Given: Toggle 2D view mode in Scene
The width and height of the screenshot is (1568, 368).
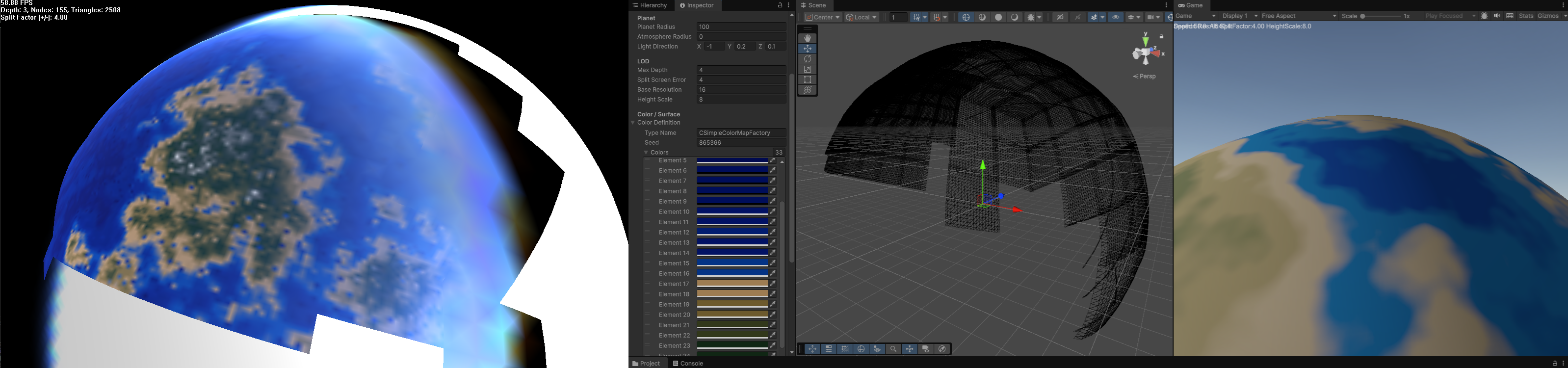Looking at the screenshot, I should tap(1060, 17).
